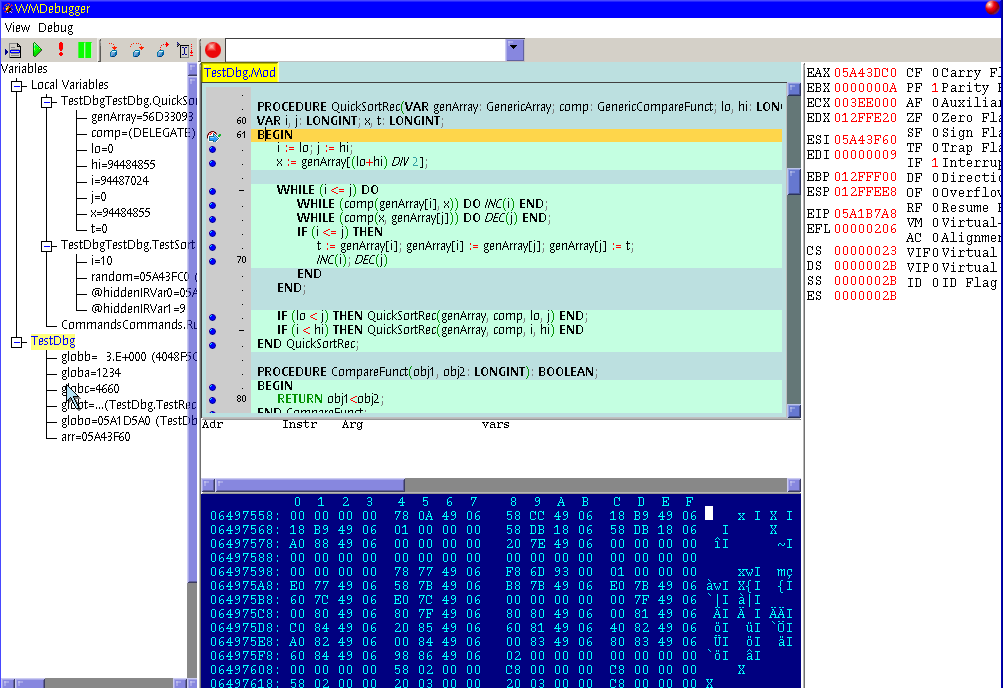Viewport: 1003px width, 688px height.
Task: Click the show-source icon at toolbar start
Action: click(x=13, y=49)
